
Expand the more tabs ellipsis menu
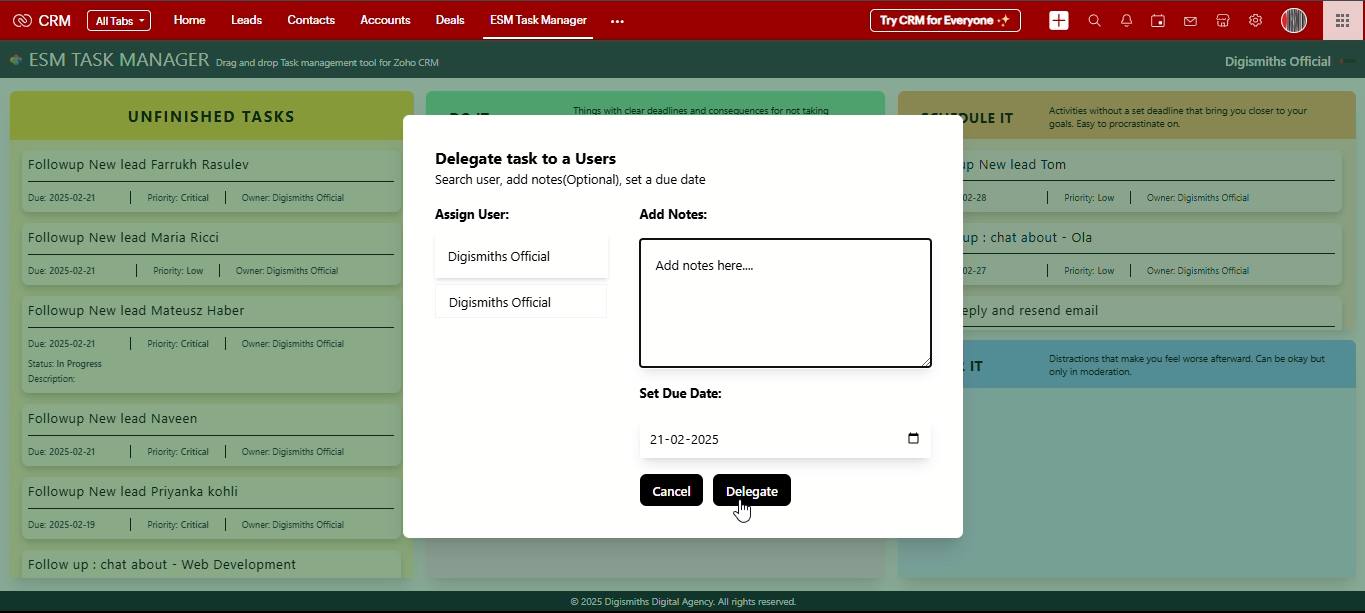tap(617, 20)
